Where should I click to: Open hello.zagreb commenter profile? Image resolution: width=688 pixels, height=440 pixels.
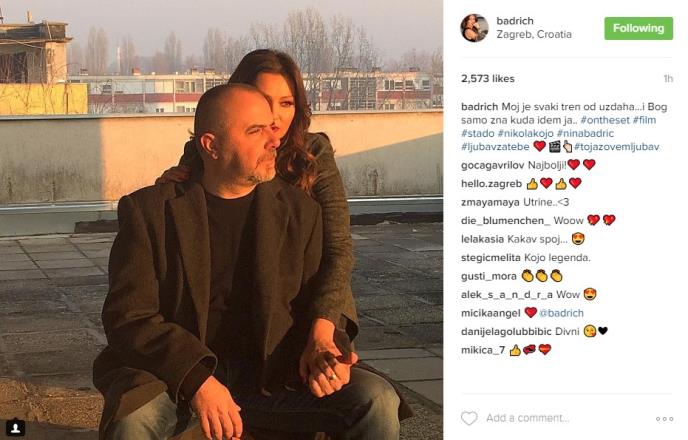coord(491,184)
